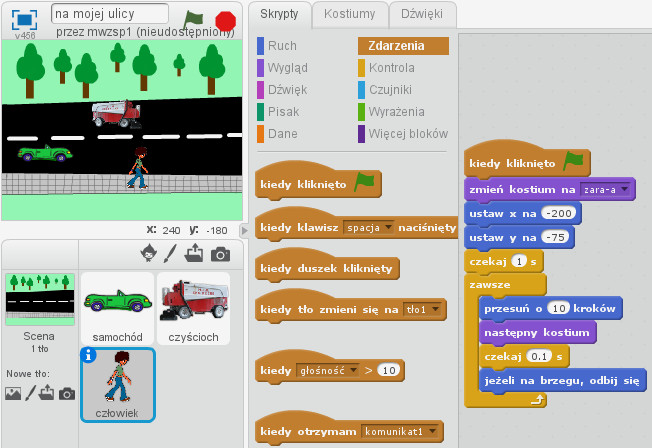Select Wygląd block category
This screenshot has width=652, height=448.
tap(283, 68)
